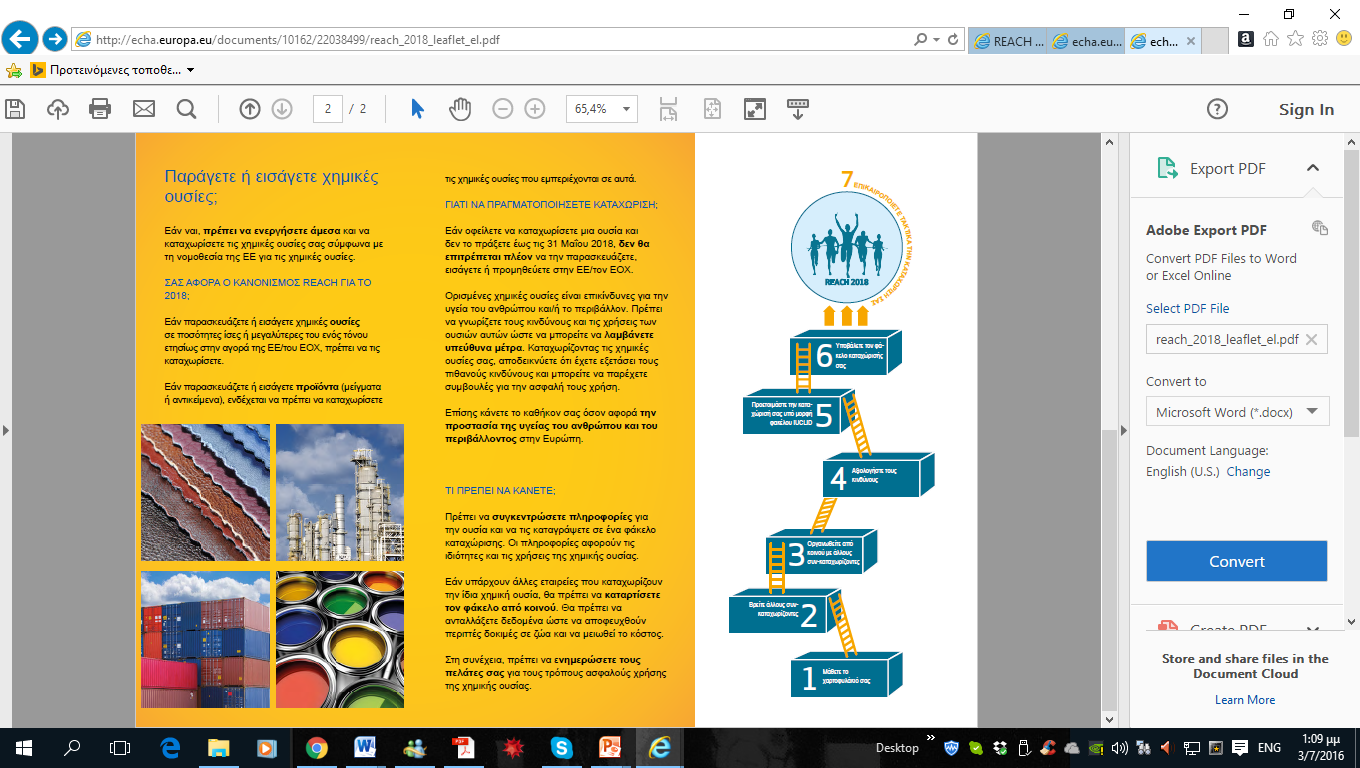Print the PDF document
This screenshot has width=1360, height=768.
[x=100, y=109]
